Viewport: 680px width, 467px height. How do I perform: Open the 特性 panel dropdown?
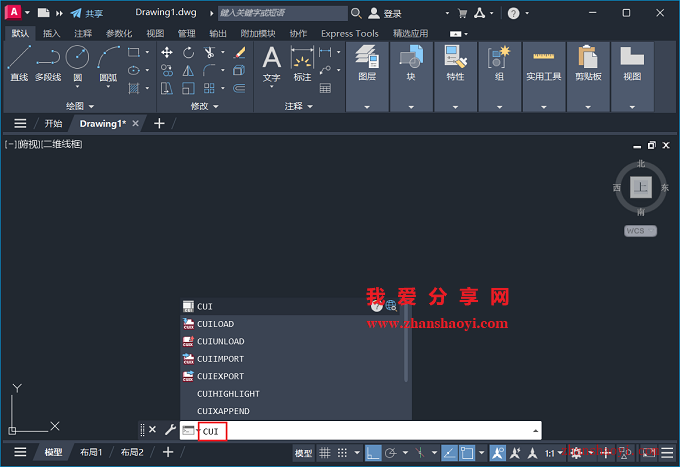[455, 107]
